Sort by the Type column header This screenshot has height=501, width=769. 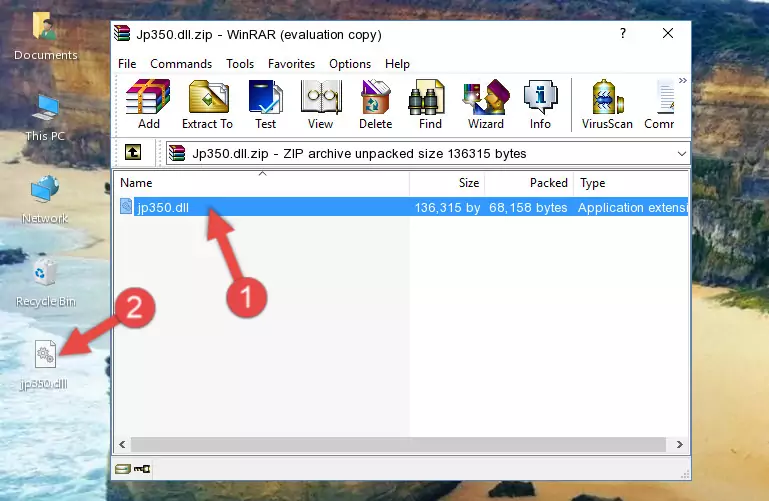click(x=631, y=183)
